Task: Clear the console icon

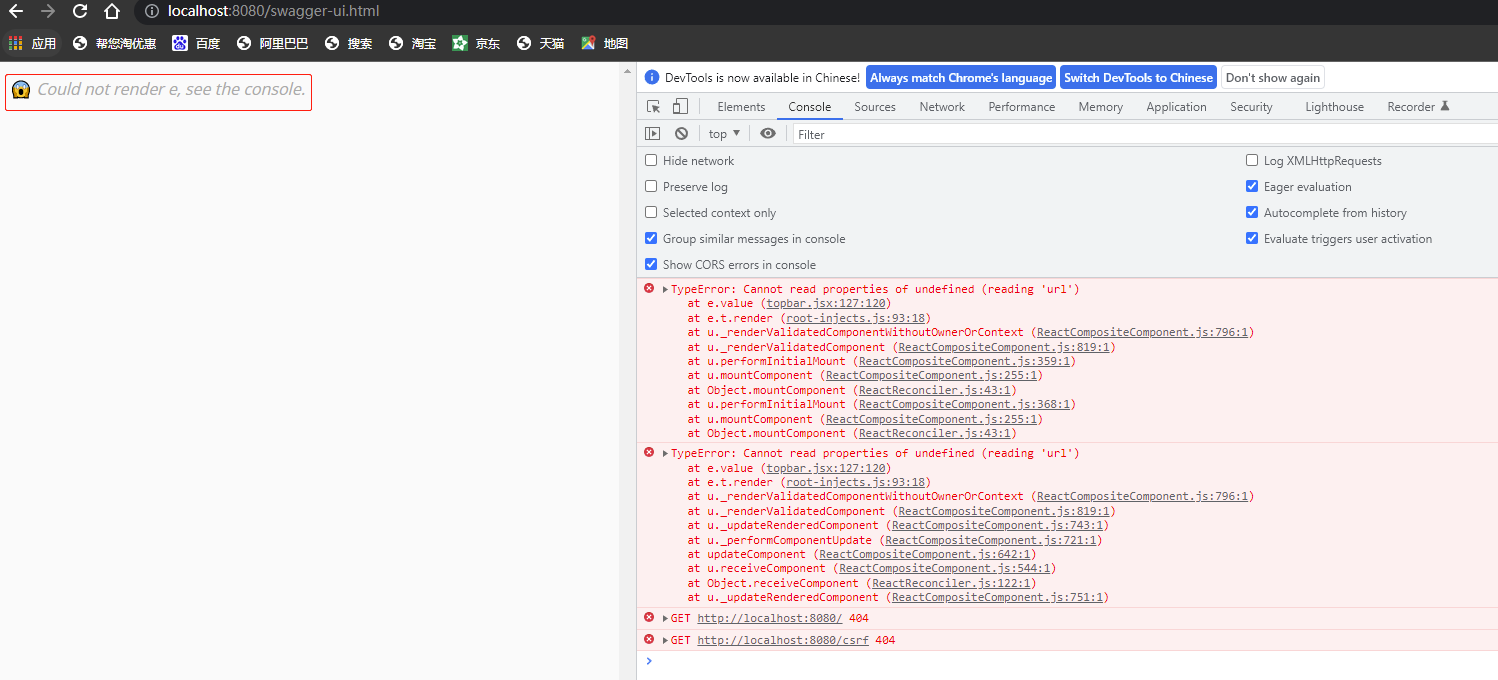Action: 682,133
